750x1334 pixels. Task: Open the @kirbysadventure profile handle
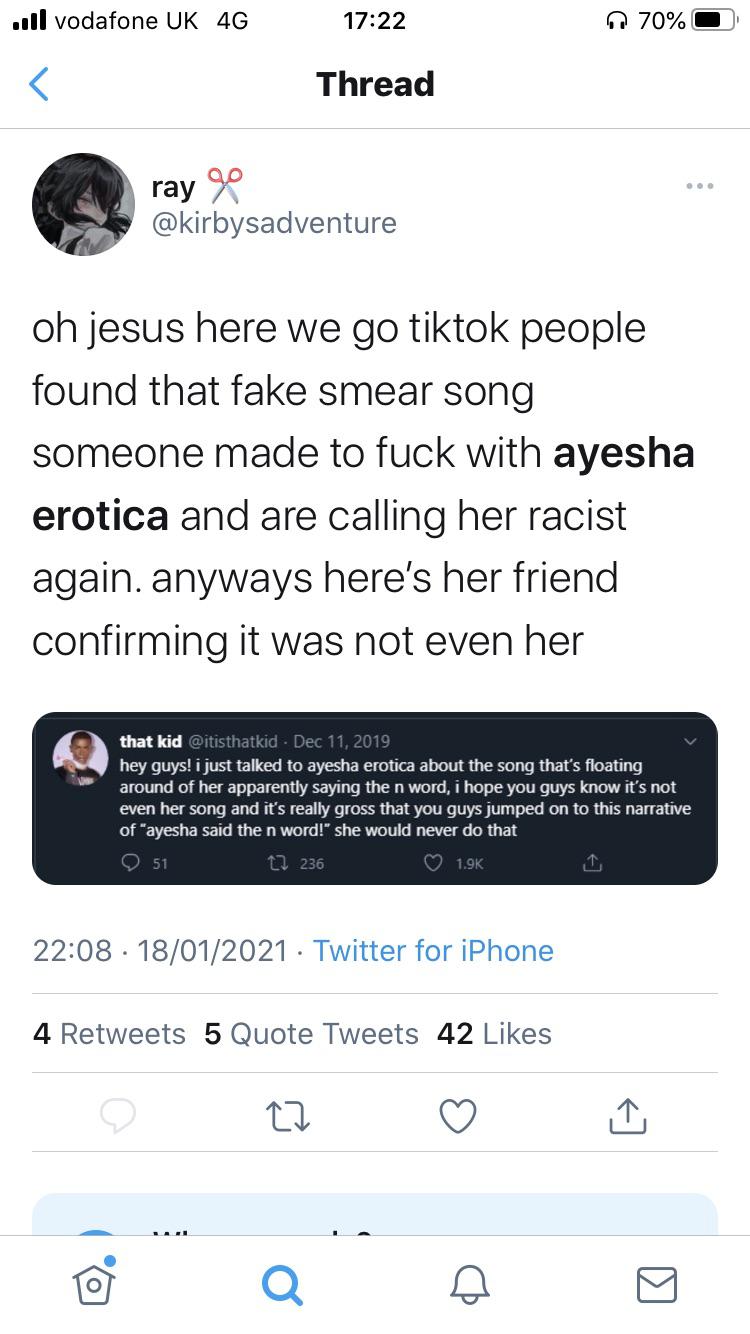point(273,223)
